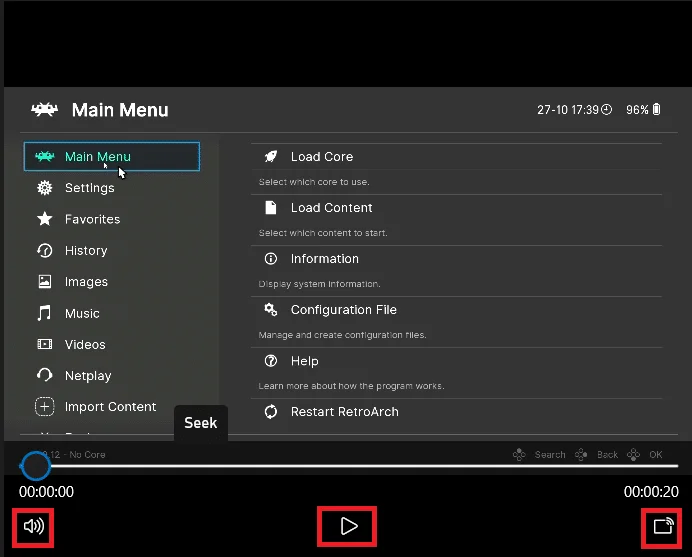This screenshot has width=692, height=557.
Task: Click the 'Display system information.' text
Action: click(x=319, y=284)
